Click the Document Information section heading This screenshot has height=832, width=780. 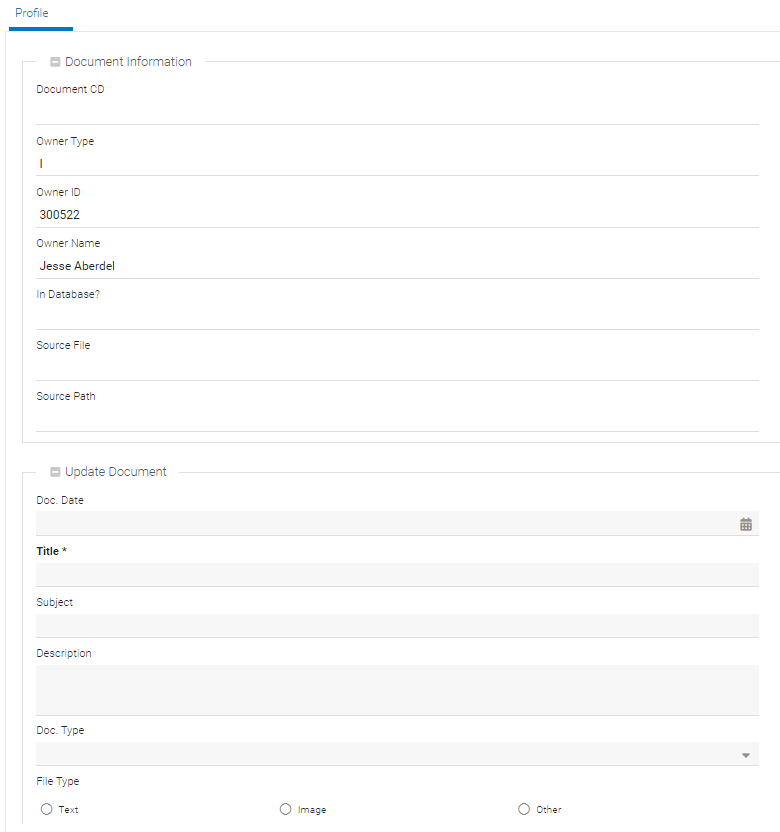tap(128, 62)
